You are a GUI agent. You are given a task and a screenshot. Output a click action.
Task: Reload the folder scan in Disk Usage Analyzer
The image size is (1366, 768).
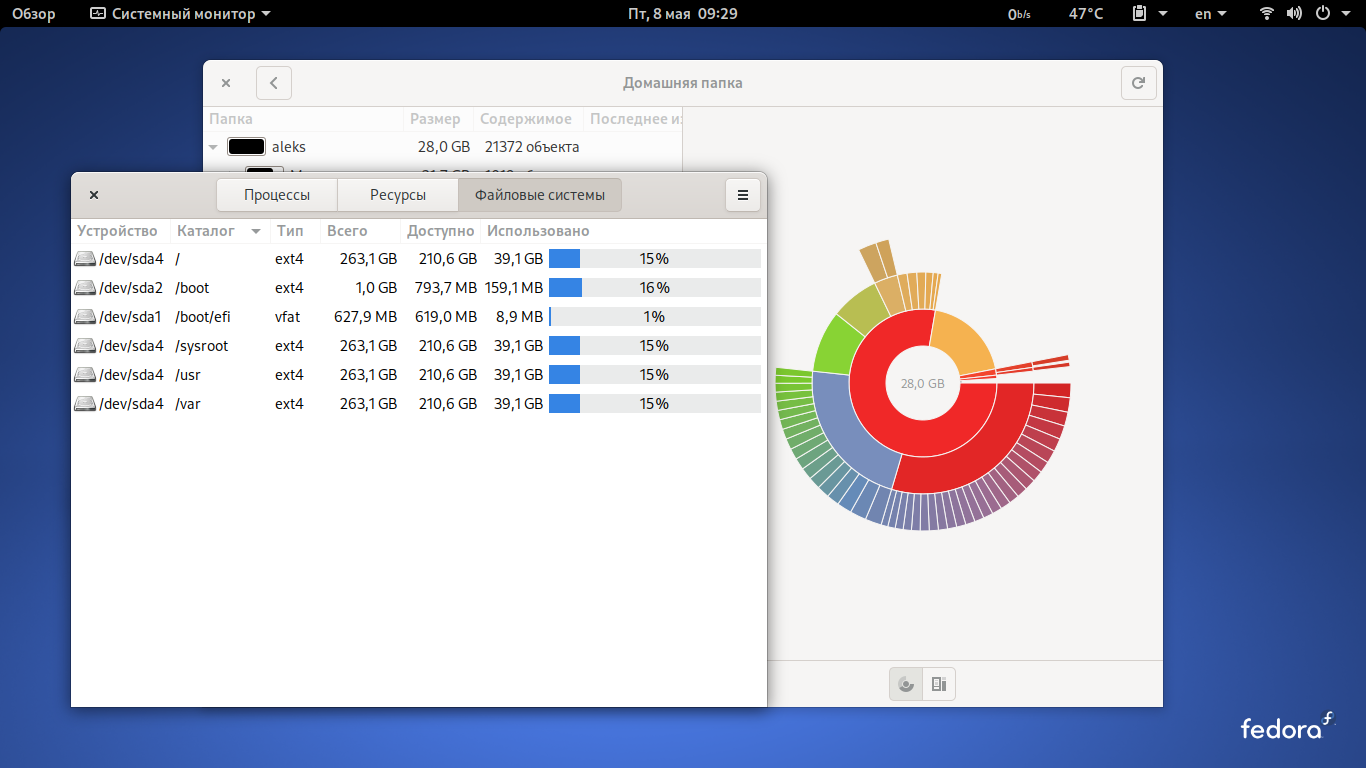pyautogui.click(x=1138, y=83)
